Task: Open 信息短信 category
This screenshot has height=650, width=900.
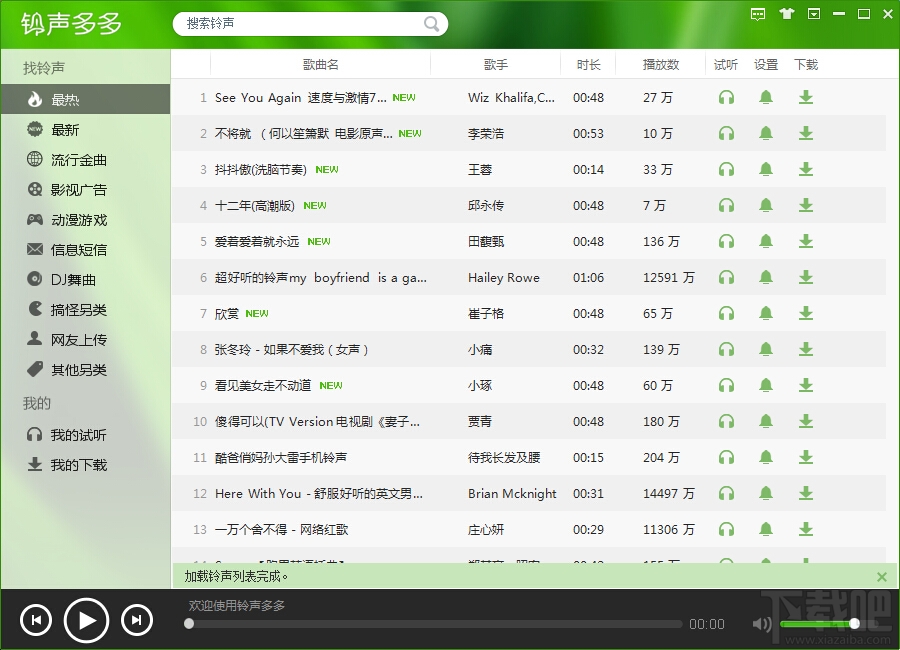Action: 86,250
